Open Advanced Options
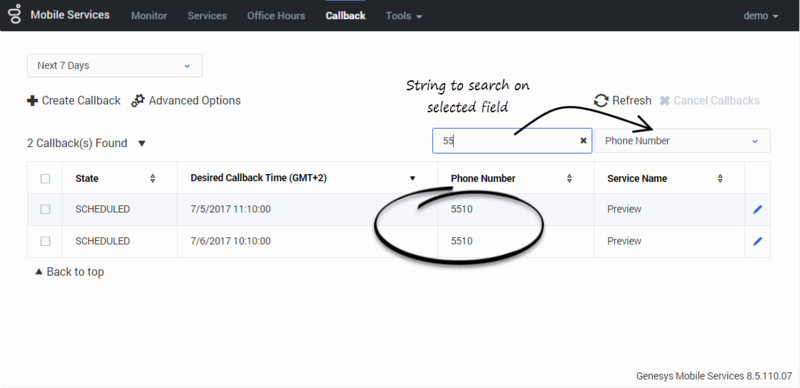 click(x=186, y=101)
